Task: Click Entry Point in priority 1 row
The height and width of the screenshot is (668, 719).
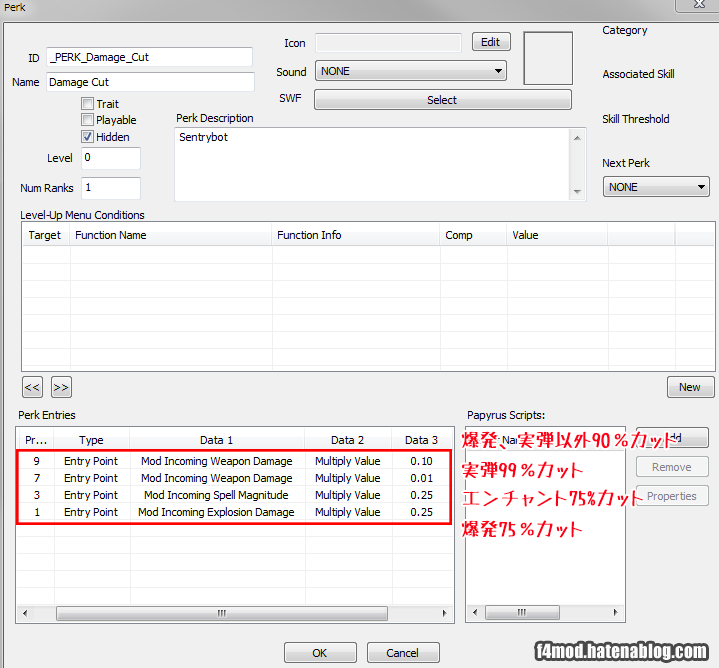Action: 91,512
